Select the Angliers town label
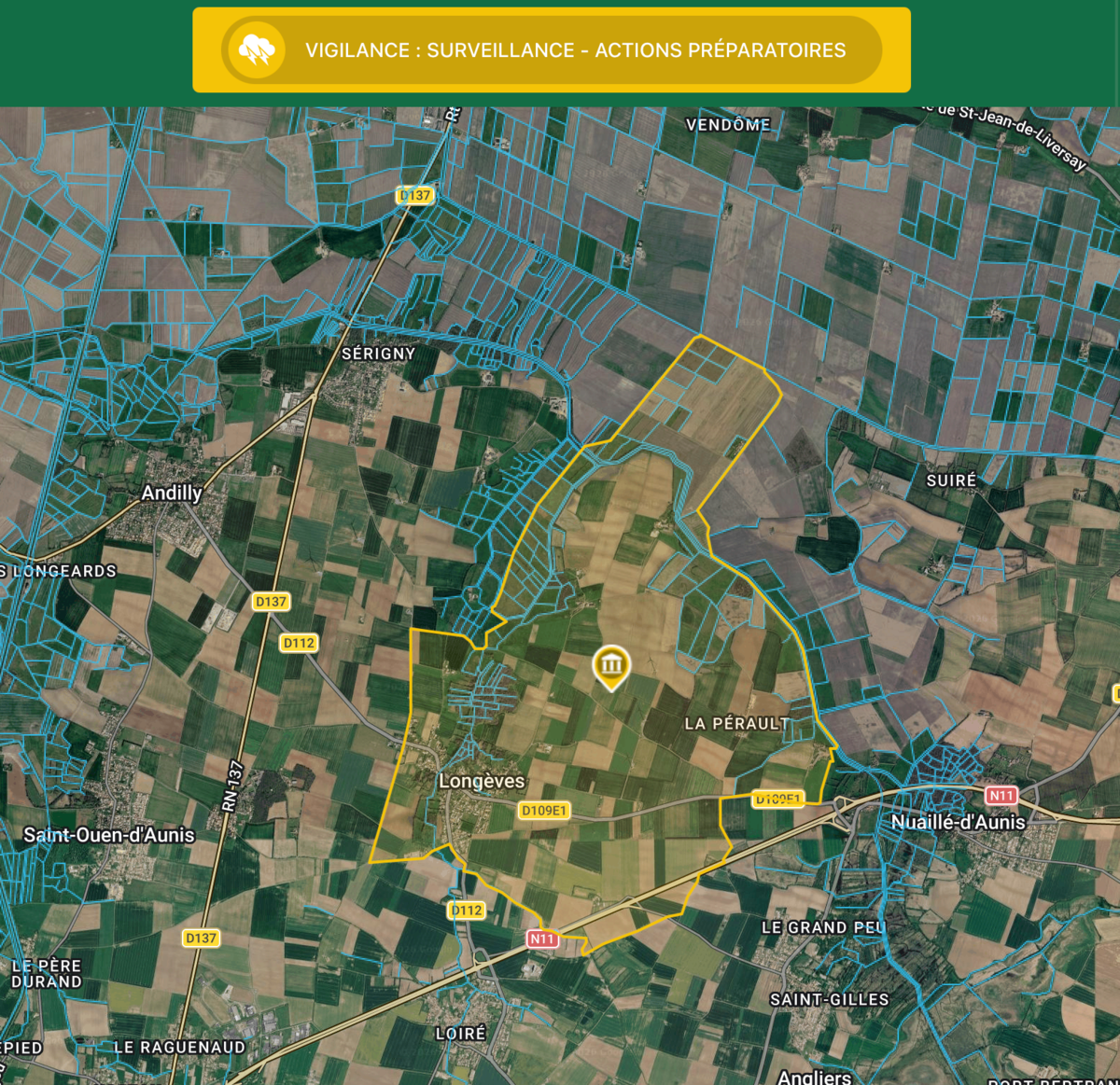 [815, 1077]
